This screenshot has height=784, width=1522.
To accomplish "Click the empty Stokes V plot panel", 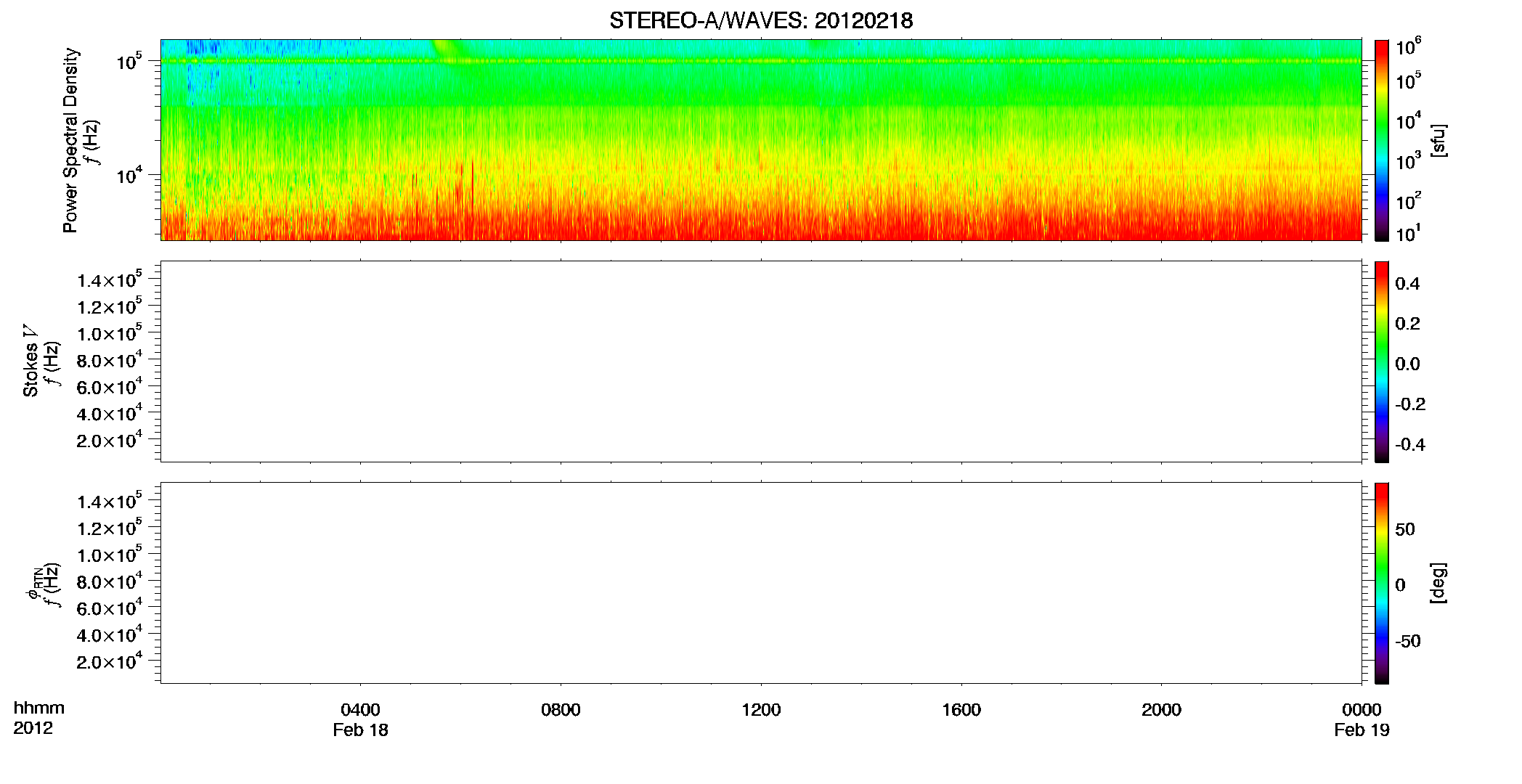I will [761, 362].
